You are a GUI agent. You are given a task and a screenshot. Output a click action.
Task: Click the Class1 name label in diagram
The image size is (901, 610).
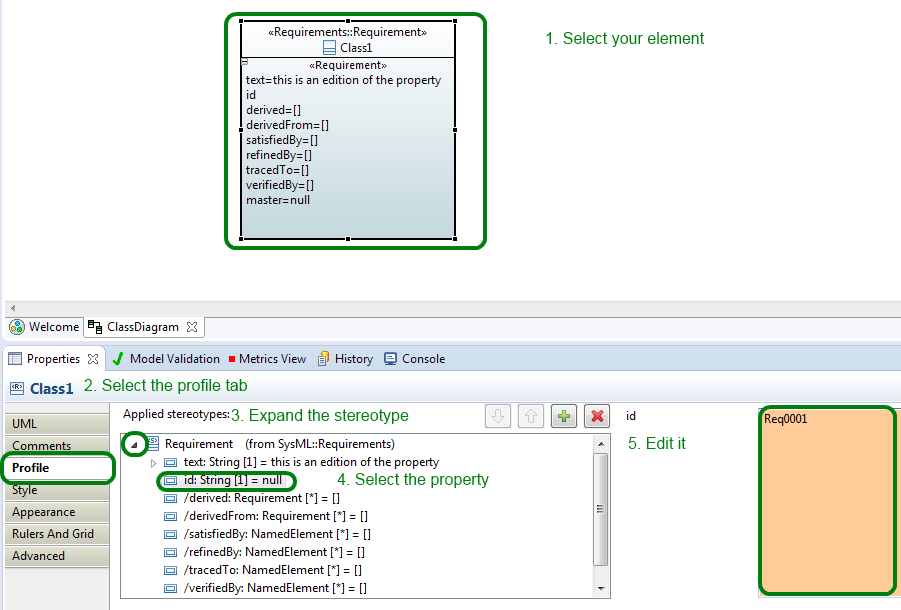point(356,48)
